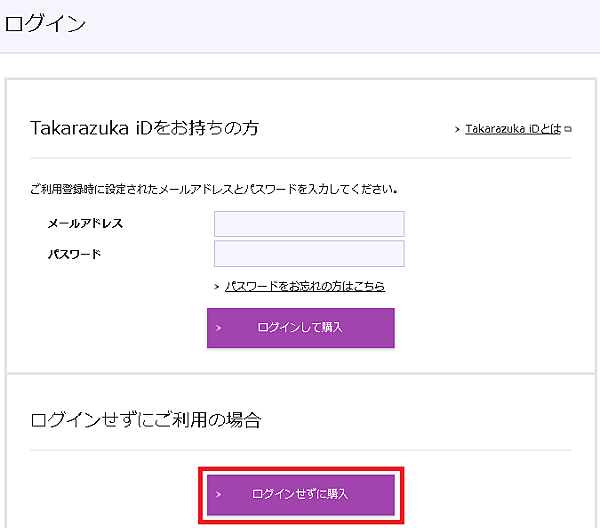Click the ログイン page heading
The height and width of the screenshot is (528, 600).
[x=45, y=23]
